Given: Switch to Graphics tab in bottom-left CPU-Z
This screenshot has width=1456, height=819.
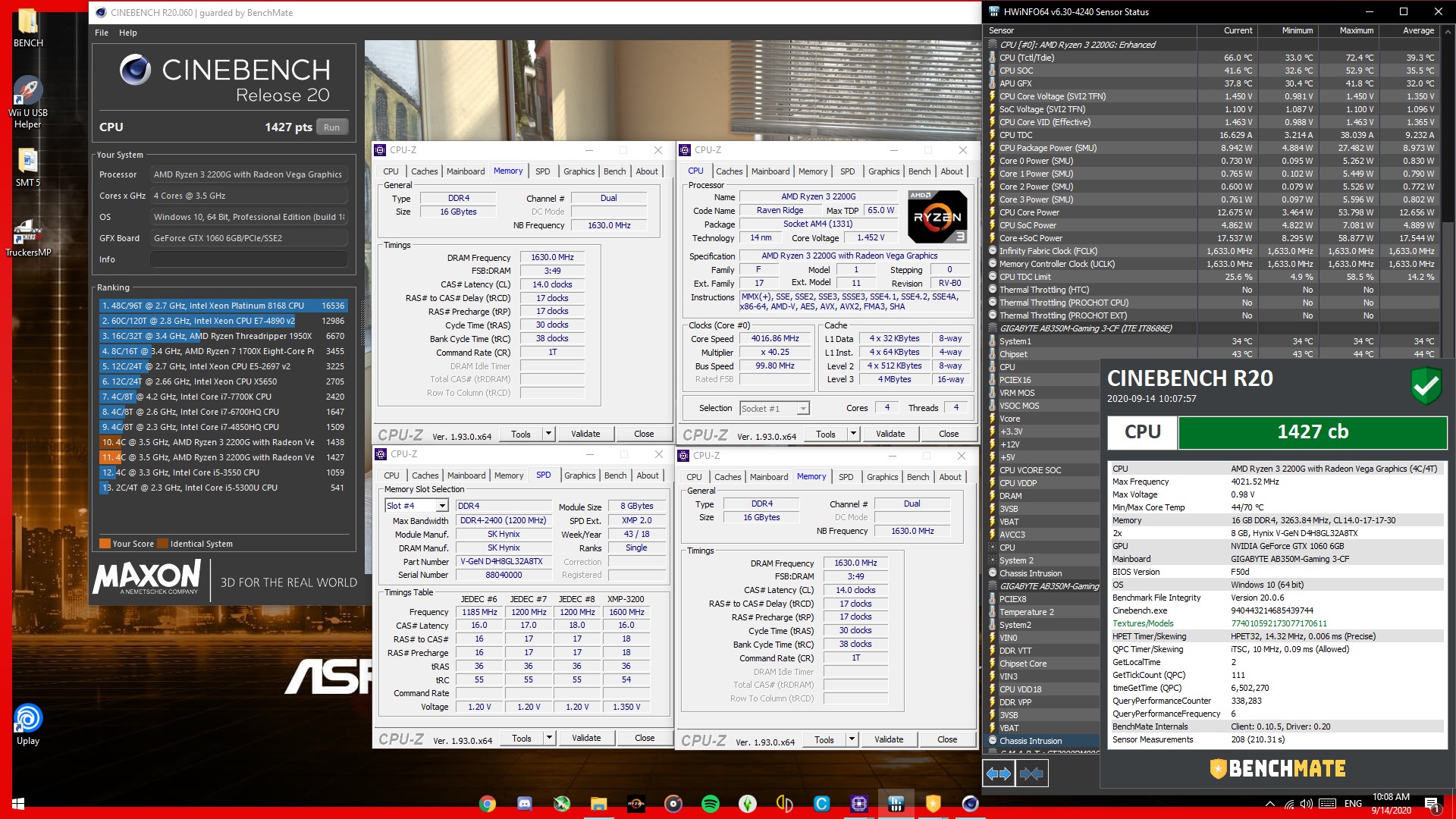Looking at the screenshot, I should 580,475.
